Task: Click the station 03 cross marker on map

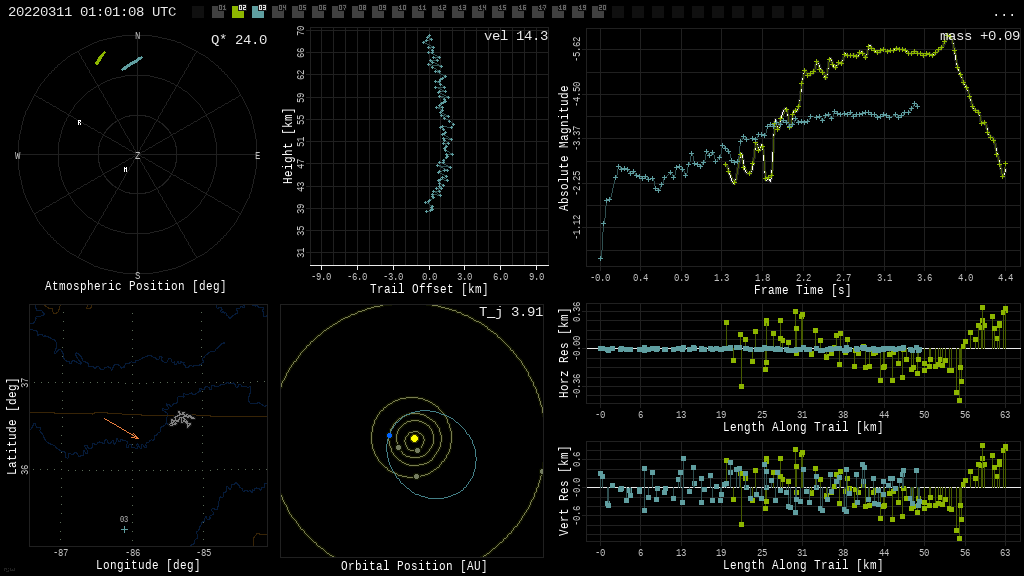Action: [x=124, y=529]
